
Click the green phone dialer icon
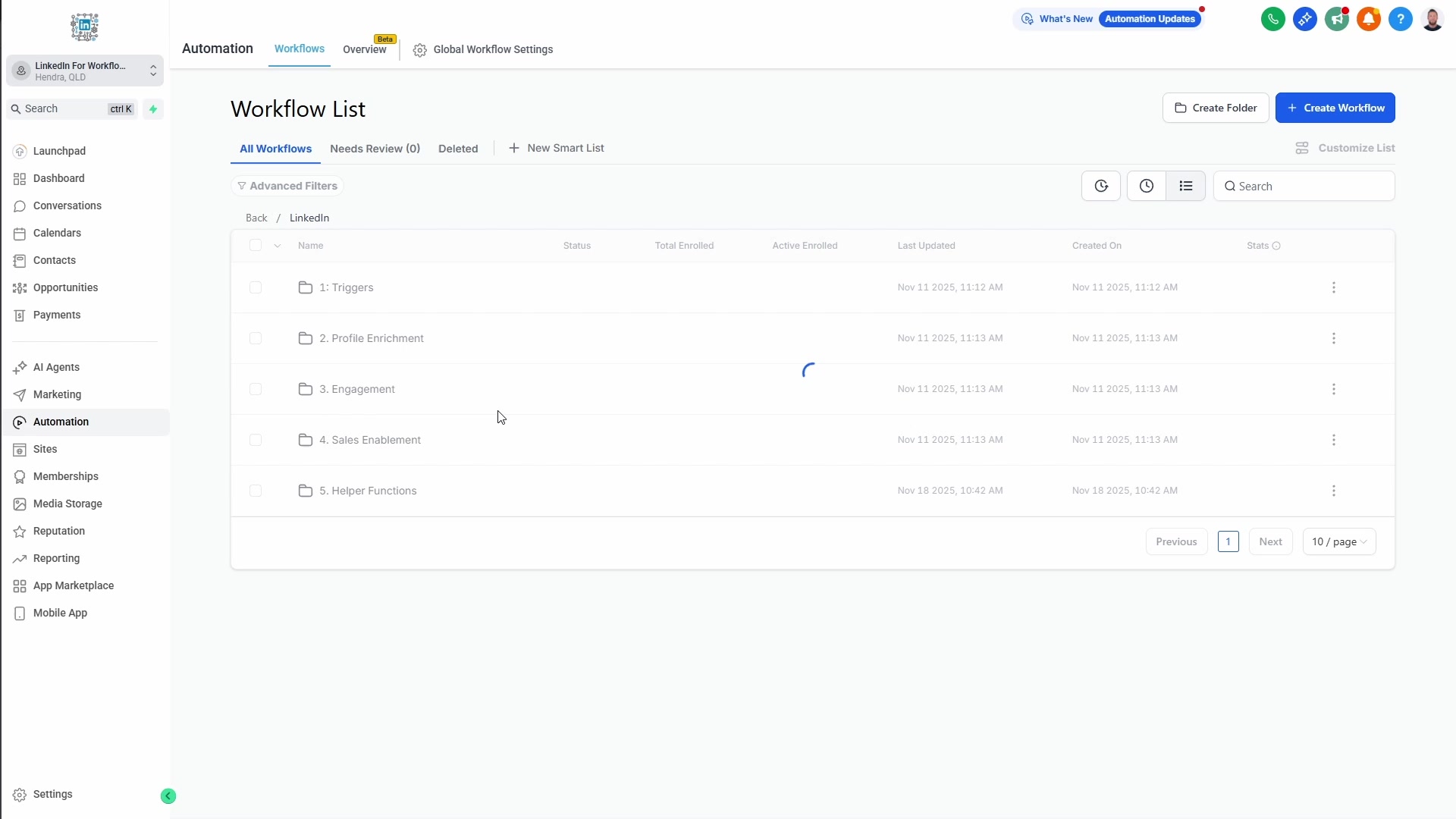coord(1272,19)
